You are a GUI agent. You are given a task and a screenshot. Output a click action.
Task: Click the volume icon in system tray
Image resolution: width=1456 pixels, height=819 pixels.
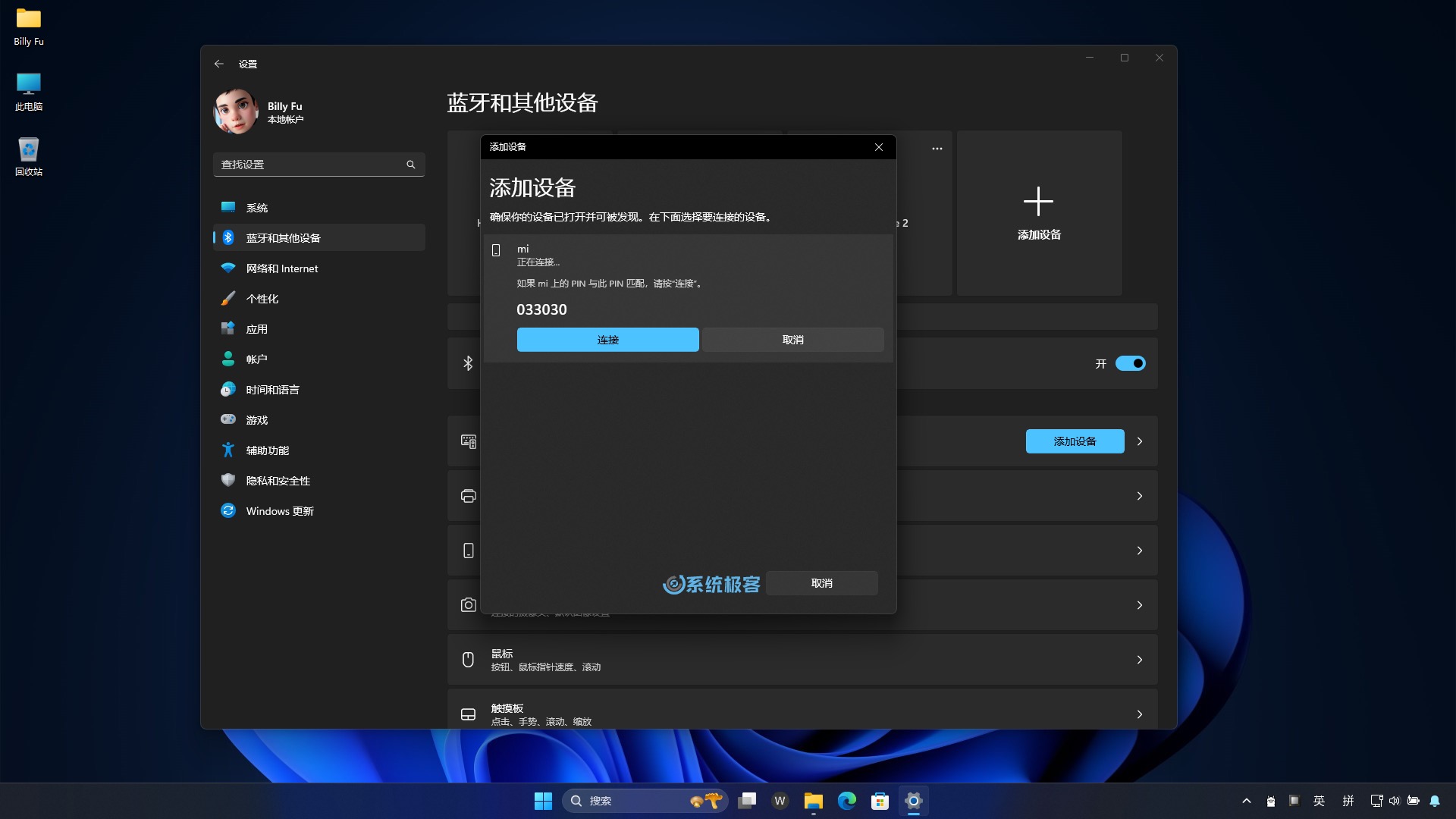point(1394,801)
